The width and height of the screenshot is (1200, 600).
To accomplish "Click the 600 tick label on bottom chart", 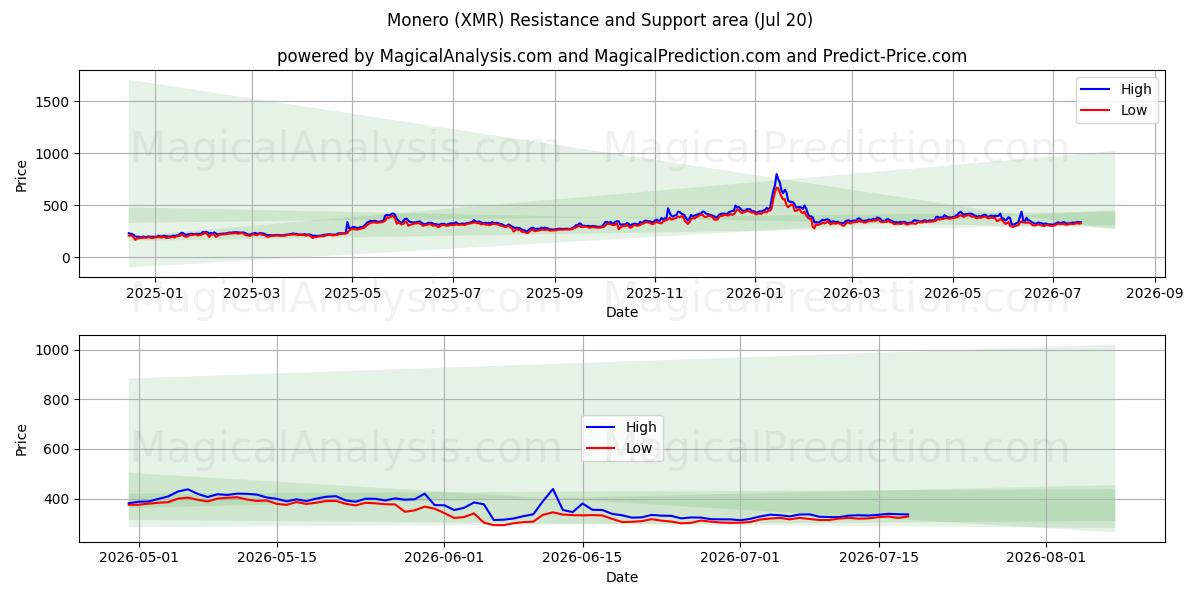I will tap(58, 450).
